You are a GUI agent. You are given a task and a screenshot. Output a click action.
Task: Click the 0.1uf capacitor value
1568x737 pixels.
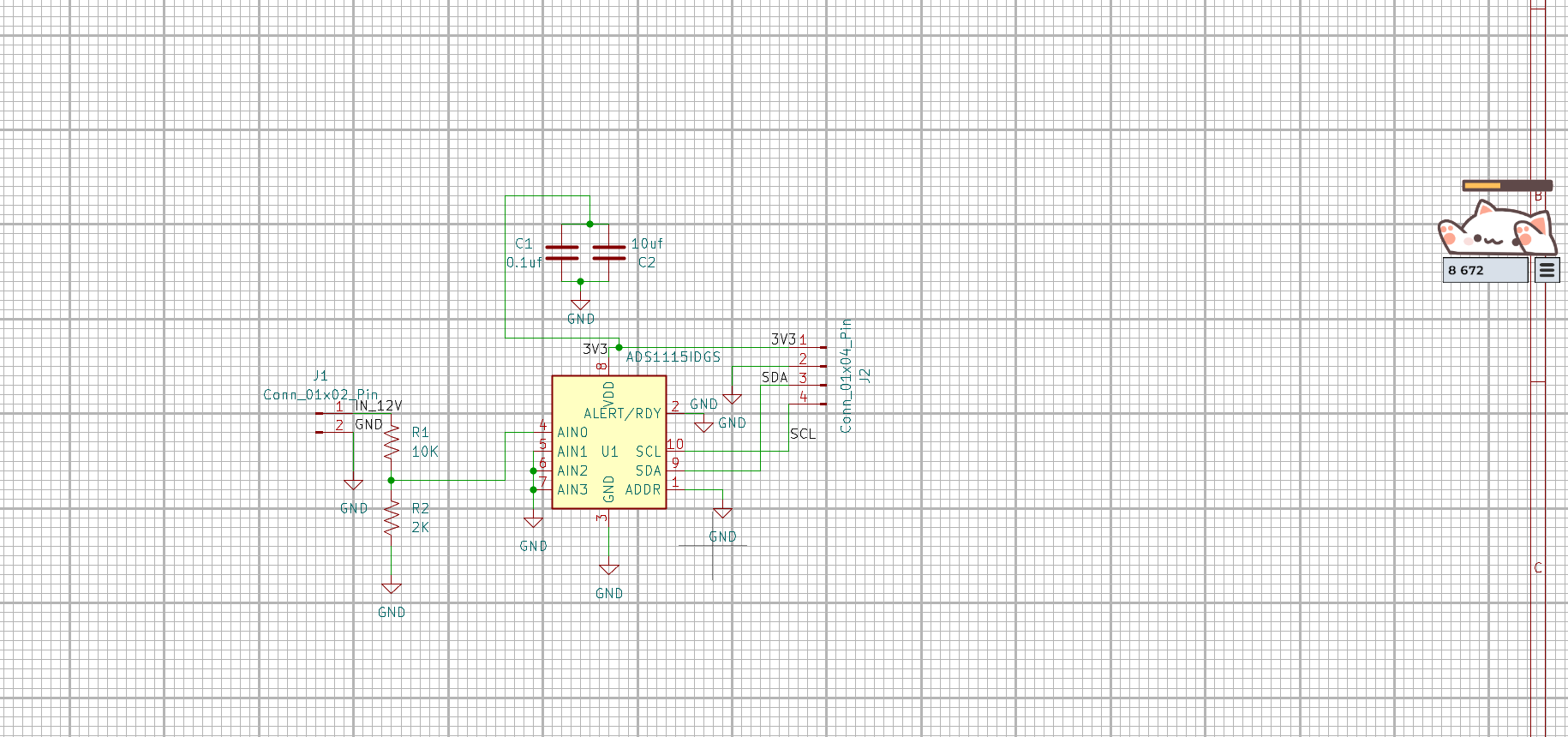524,262
